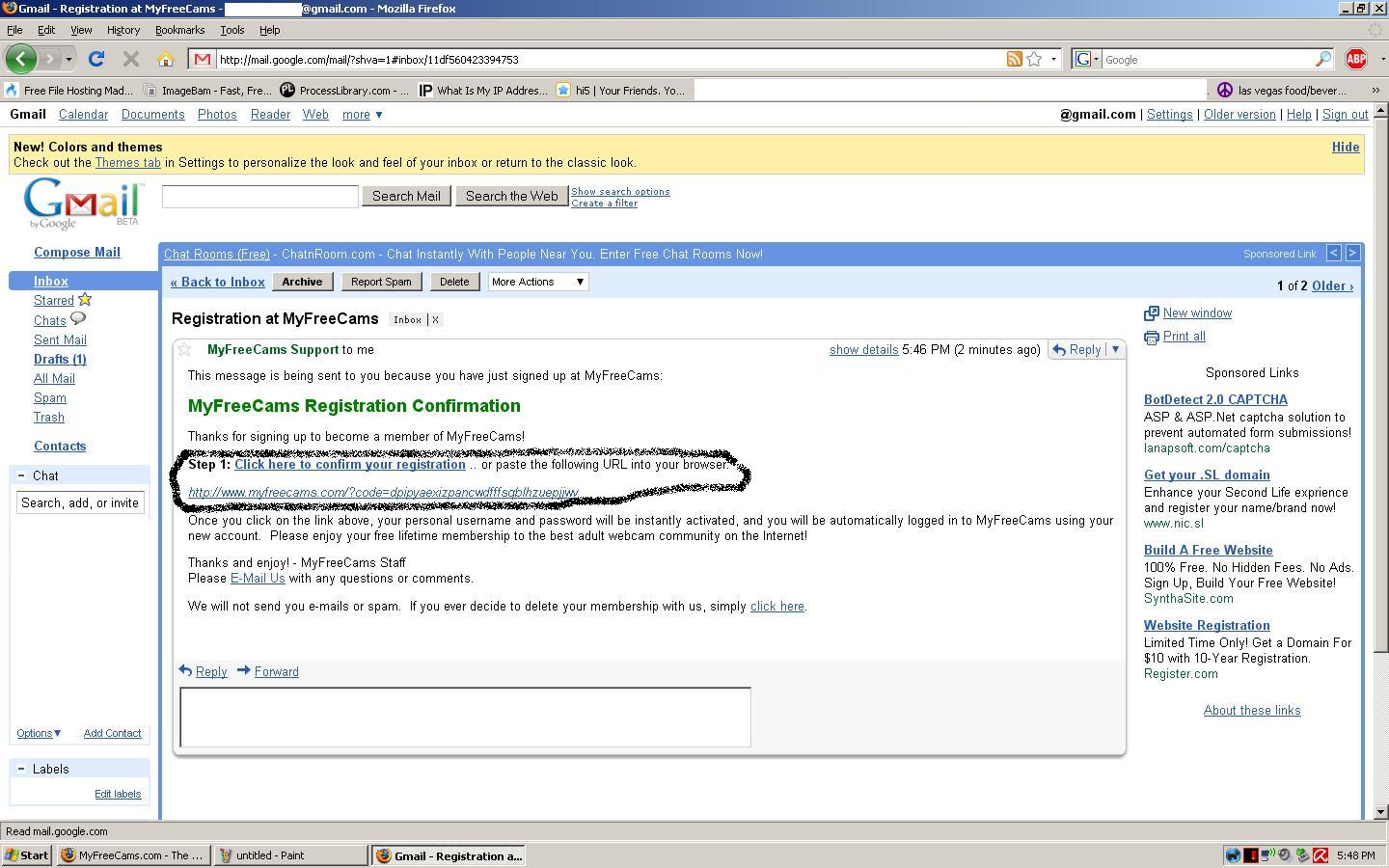Screen dimensions: 1389x868
Task: Open the View menu
Action: pos(81,30)
